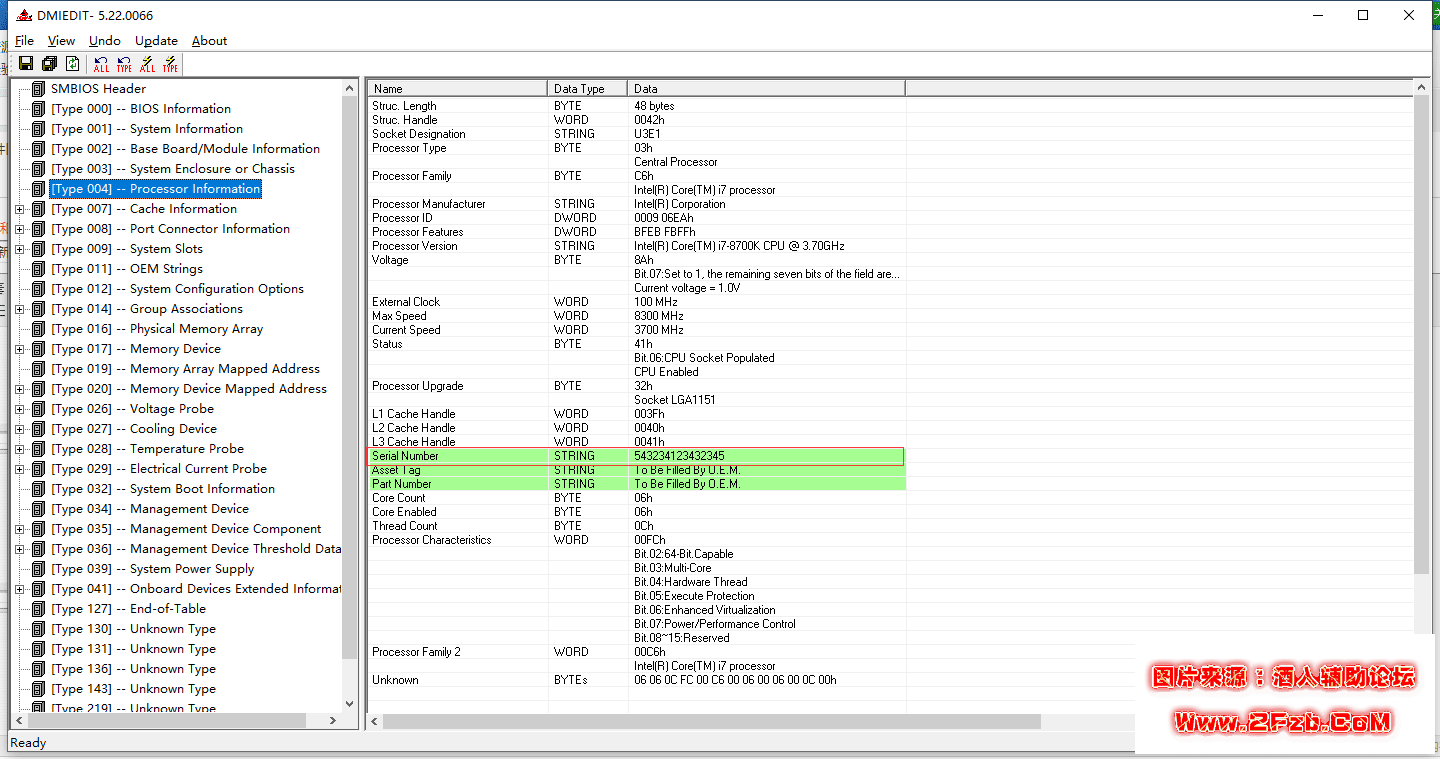Expand the Type 008 Port Connector Information node
Image resolution: width=1440 pixels, height=759 pixels.
click(x=20, y=229)
